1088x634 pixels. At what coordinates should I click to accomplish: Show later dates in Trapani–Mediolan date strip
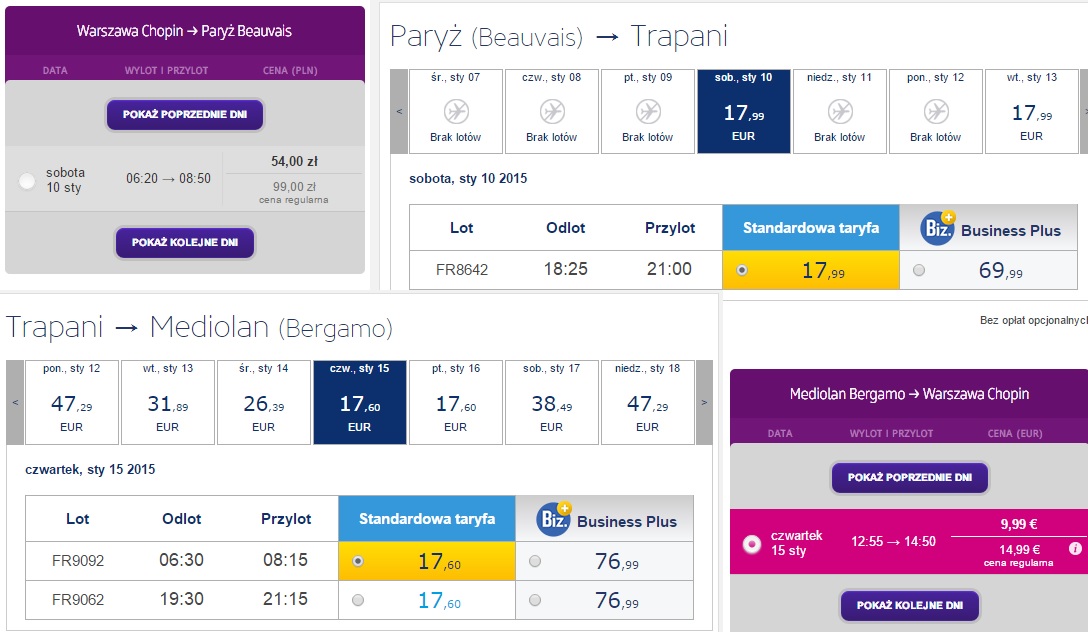click(704, 402)
